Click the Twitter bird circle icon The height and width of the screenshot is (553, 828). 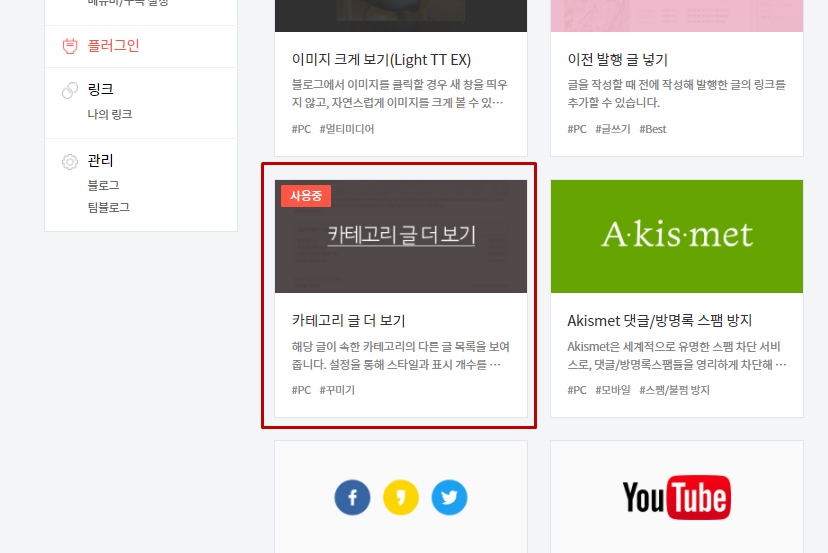tap(449, 497)
